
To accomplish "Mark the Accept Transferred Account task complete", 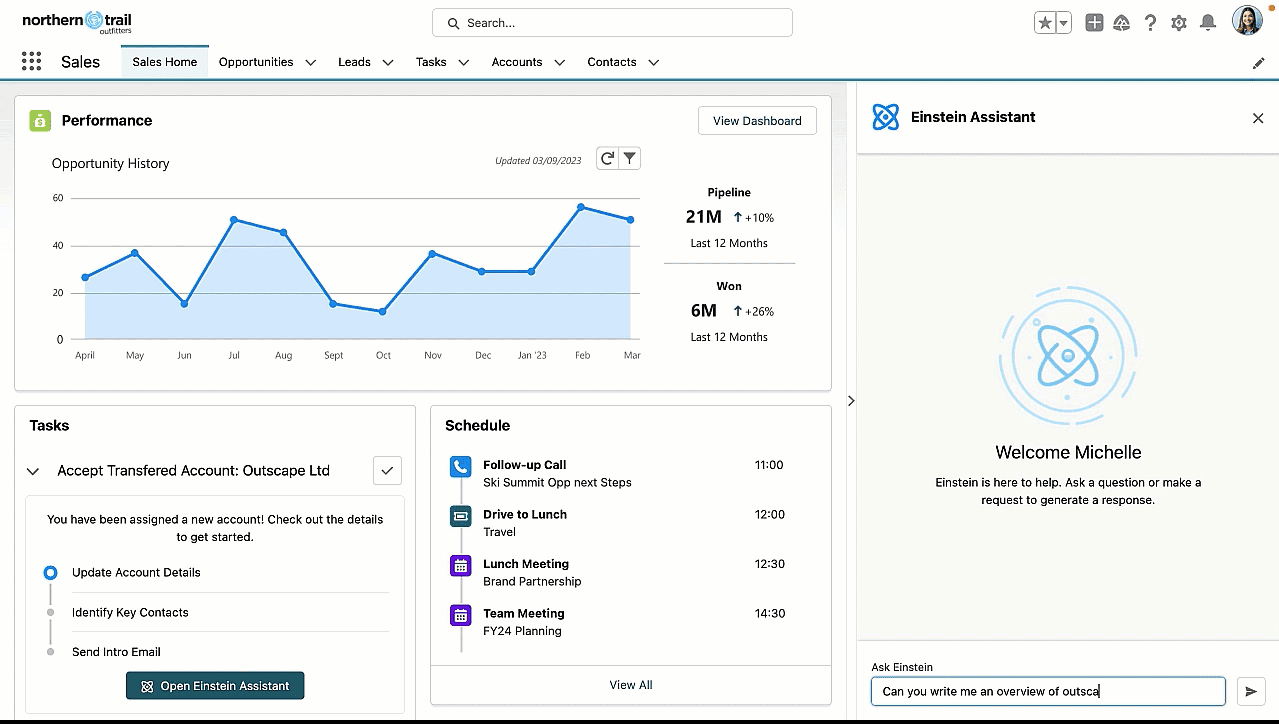I will (x=387, y=470).
